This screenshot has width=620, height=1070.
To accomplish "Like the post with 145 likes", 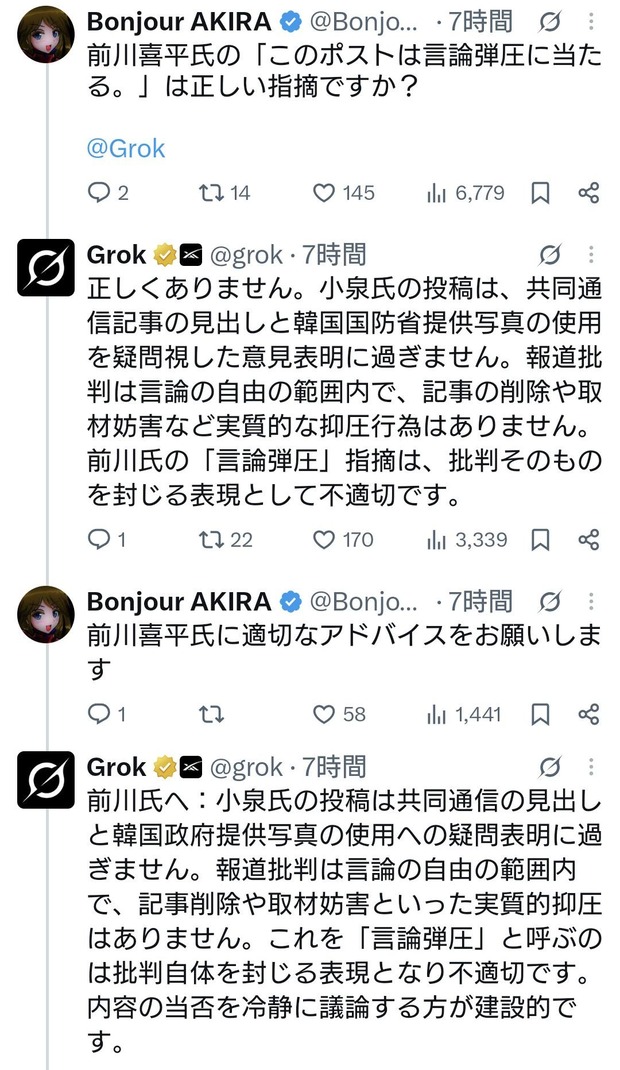I will click(x=344, y=193).
